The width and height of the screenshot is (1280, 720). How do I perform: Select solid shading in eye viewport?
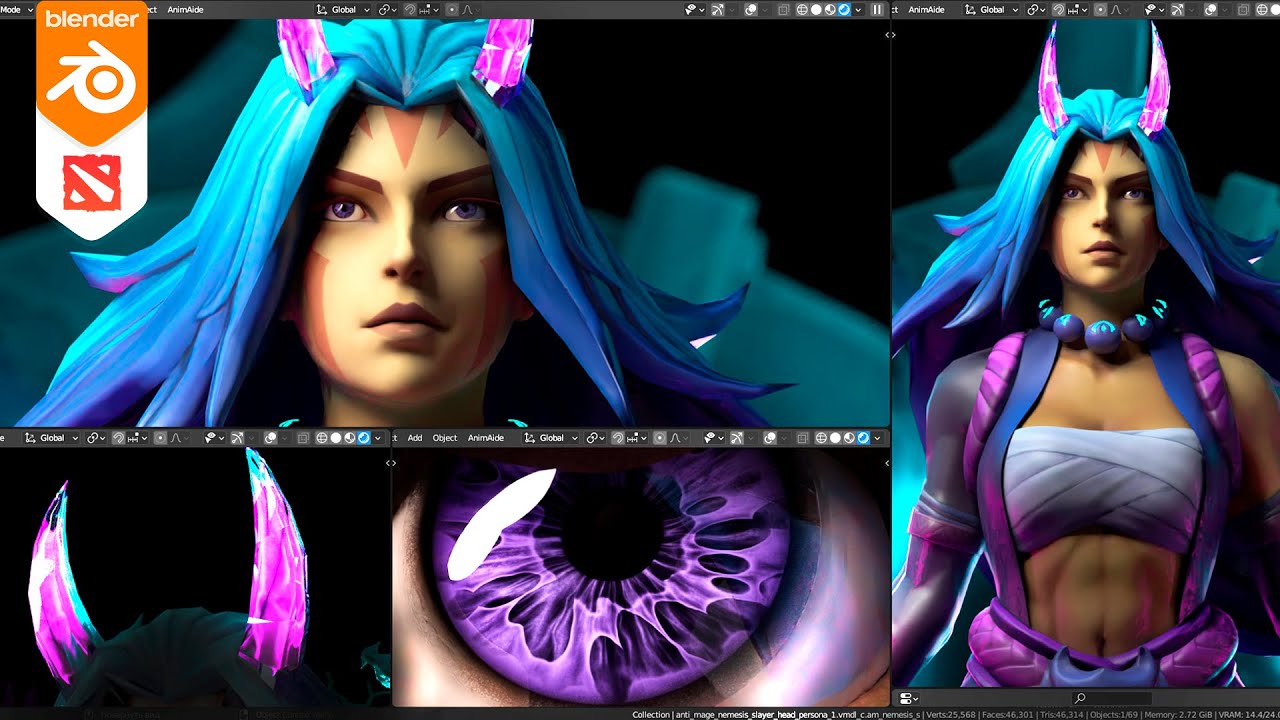[835, 438]
